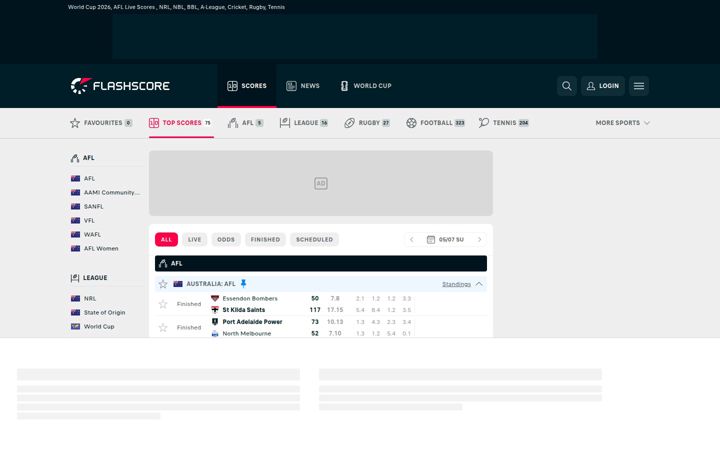
Task: Expand the More Sports dropdown
Action: pos(623,123)
